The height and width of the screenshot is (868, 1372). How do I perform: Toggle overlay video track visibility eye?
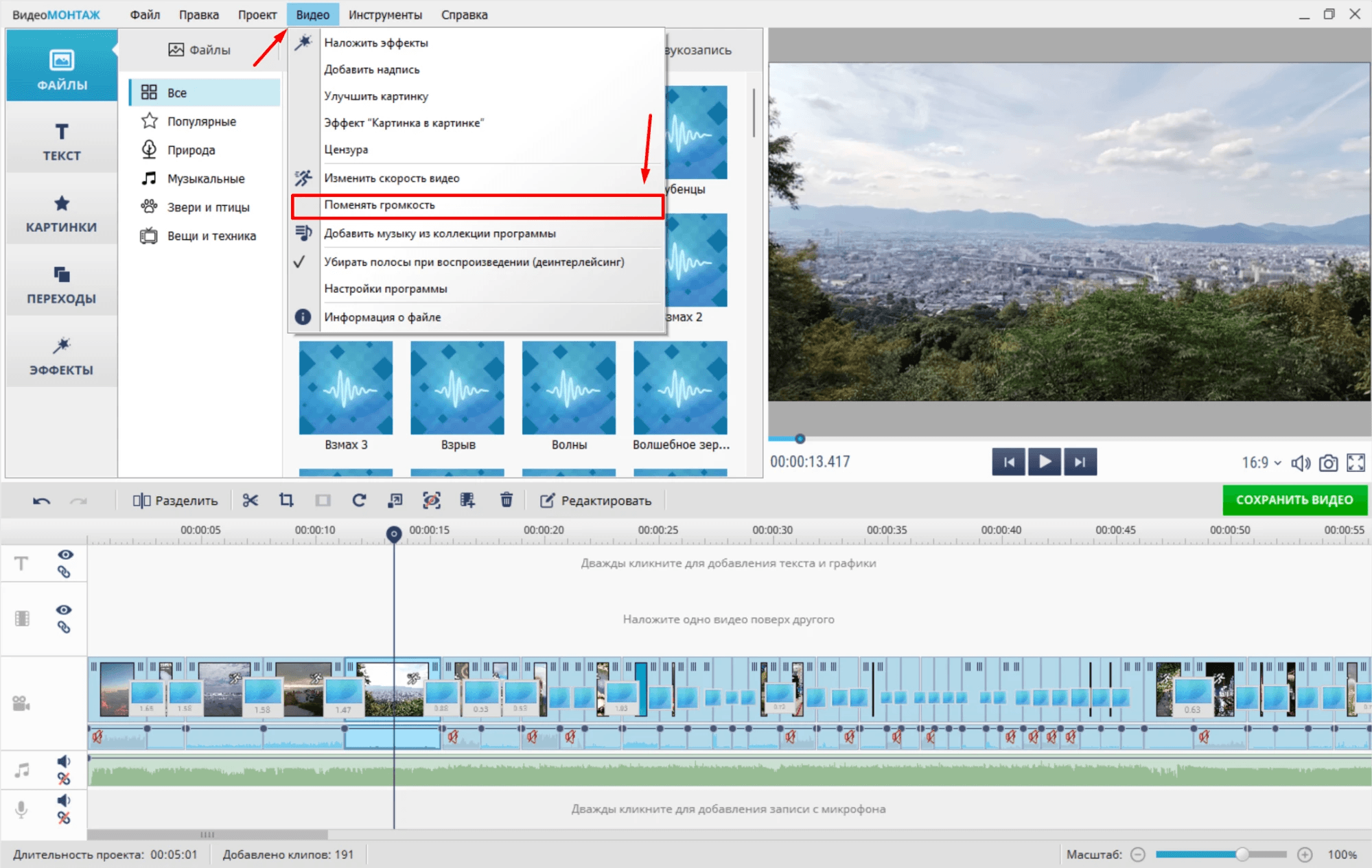[64, 610]
